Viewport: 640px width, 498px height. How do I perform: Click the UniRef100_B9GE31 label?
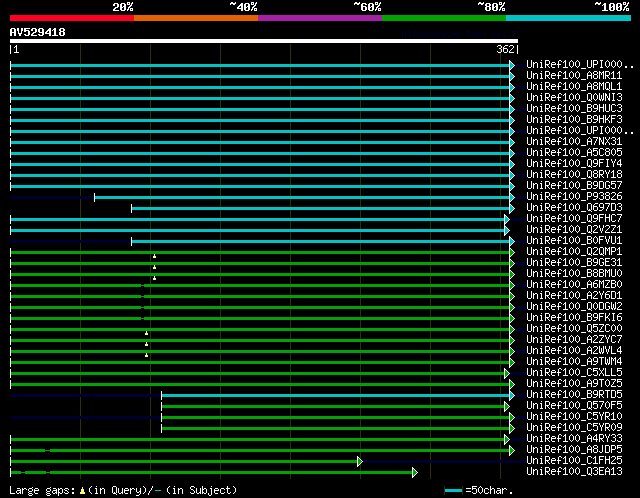pyautogui.click(x=574, y=263)
